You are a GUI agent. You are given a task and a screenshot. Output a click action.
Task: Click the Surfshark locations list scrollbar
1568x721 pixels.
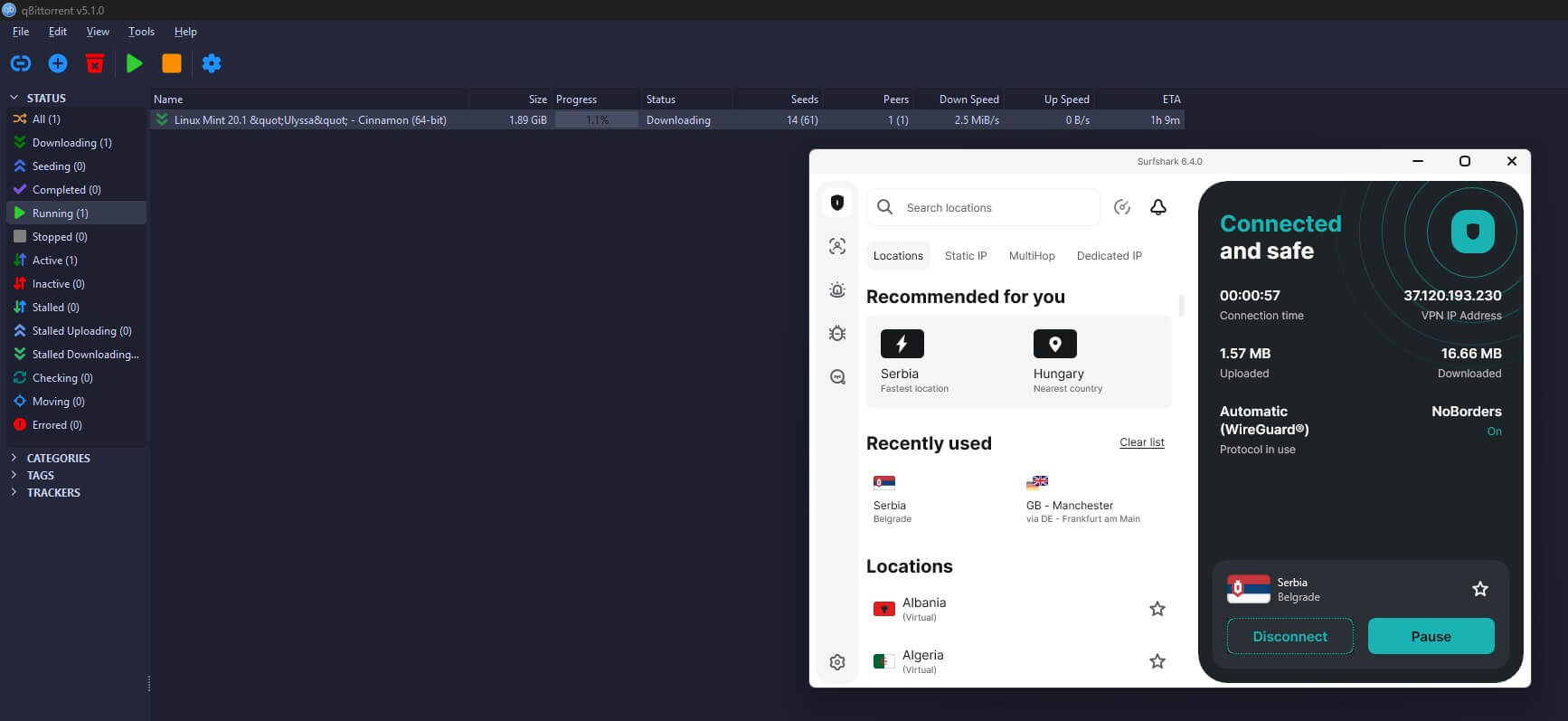point(1181,305)
